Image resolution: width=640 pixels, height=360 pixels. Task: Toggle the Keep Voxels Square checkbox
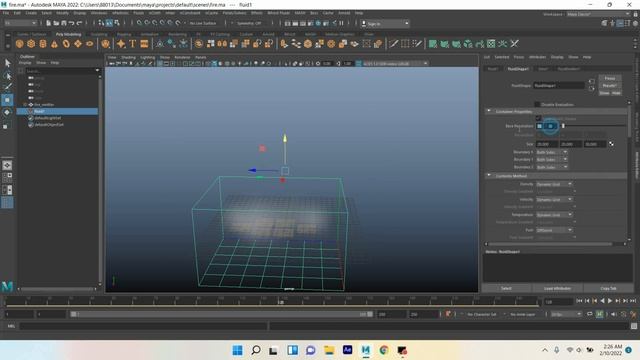click(x=538, y=118)
